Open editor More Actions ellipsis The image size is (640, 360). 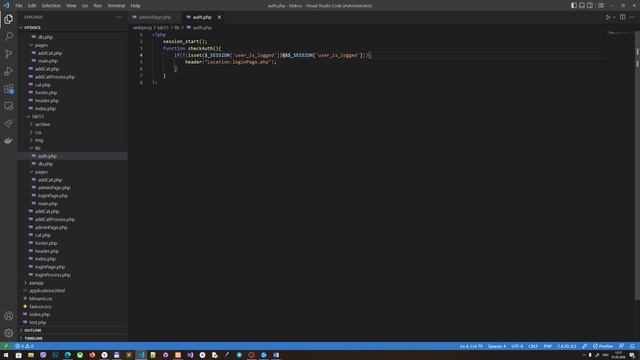pyautogui.click(x=632, y=17)
